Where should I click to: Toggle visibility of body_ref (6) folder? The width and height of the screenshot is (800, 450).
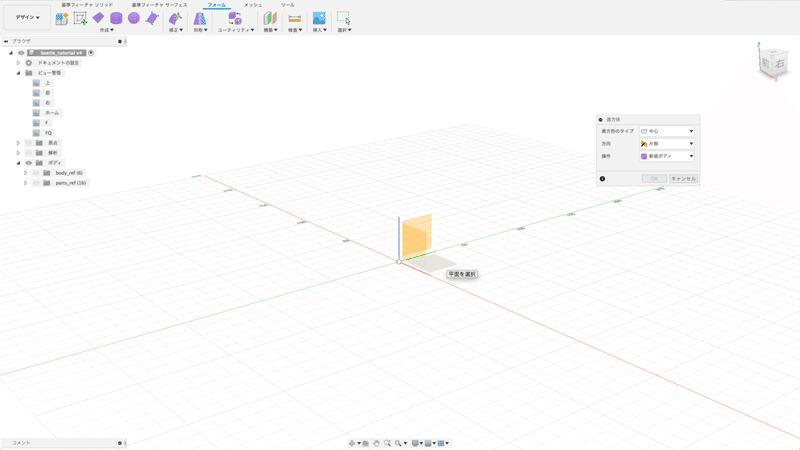pos(36,173)
